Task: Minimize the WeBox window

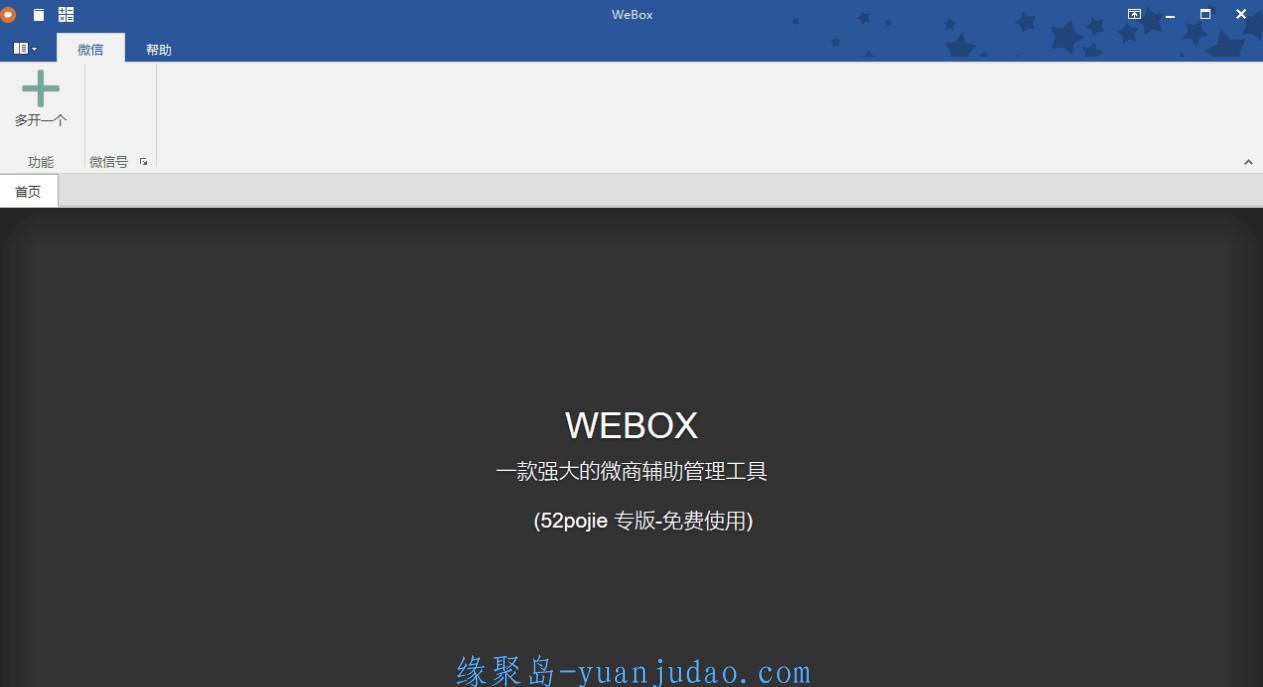Action: point(1170,15)
